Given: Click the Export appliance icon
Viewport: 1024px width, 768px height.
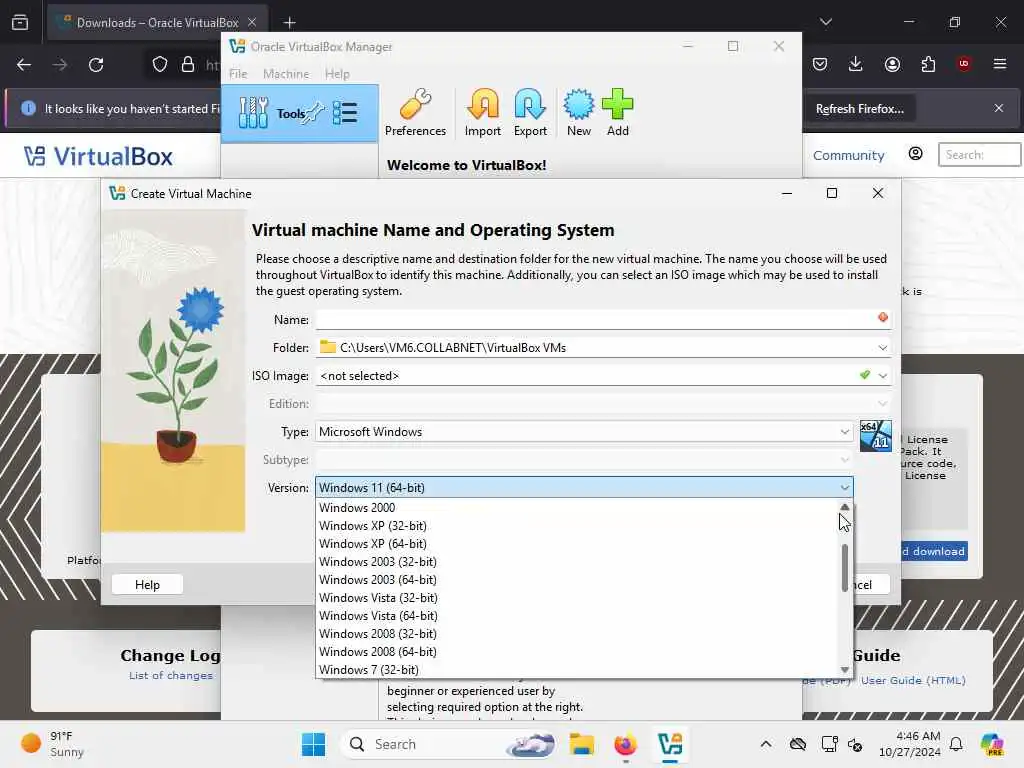Looking at the screenshot, I should coord(530,112).
